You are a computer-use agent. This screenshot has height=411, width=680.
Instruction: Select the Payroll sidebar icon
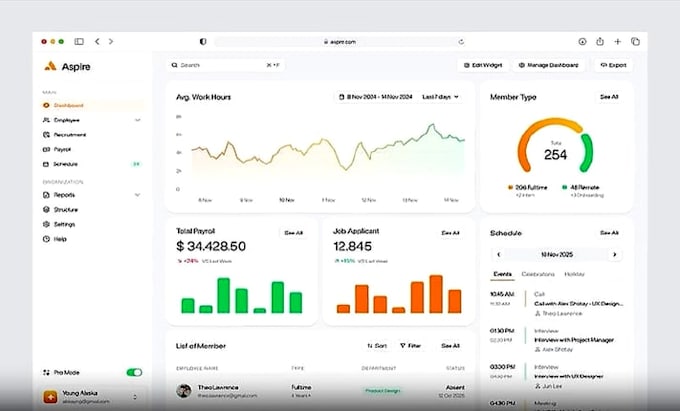tap(46, 150)
